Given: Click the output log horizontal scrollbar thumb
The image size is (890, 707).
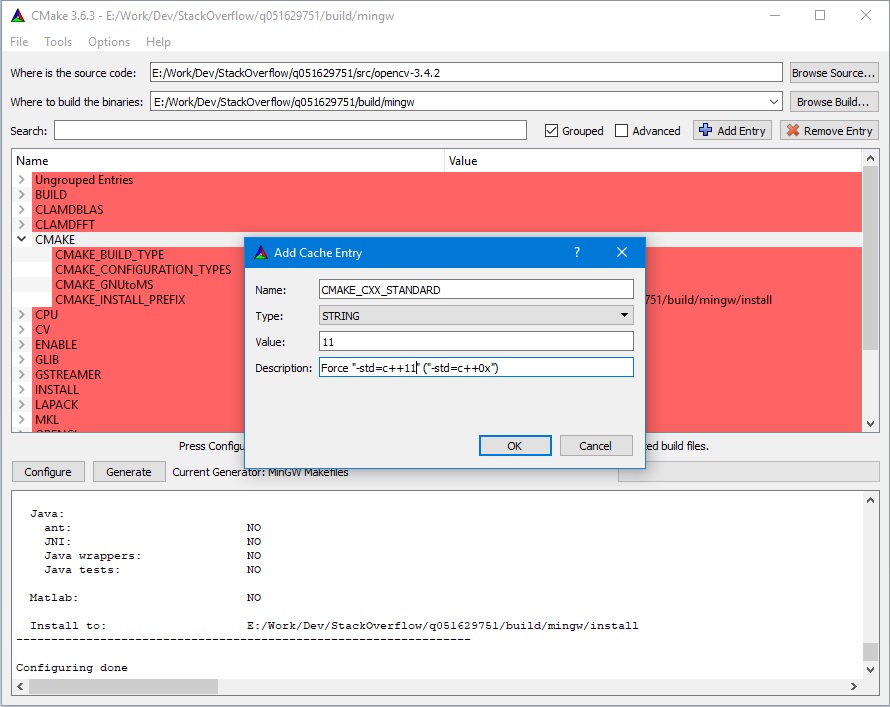Looking at the screenshot, I should pyautogui.click(x=123, y=687).
